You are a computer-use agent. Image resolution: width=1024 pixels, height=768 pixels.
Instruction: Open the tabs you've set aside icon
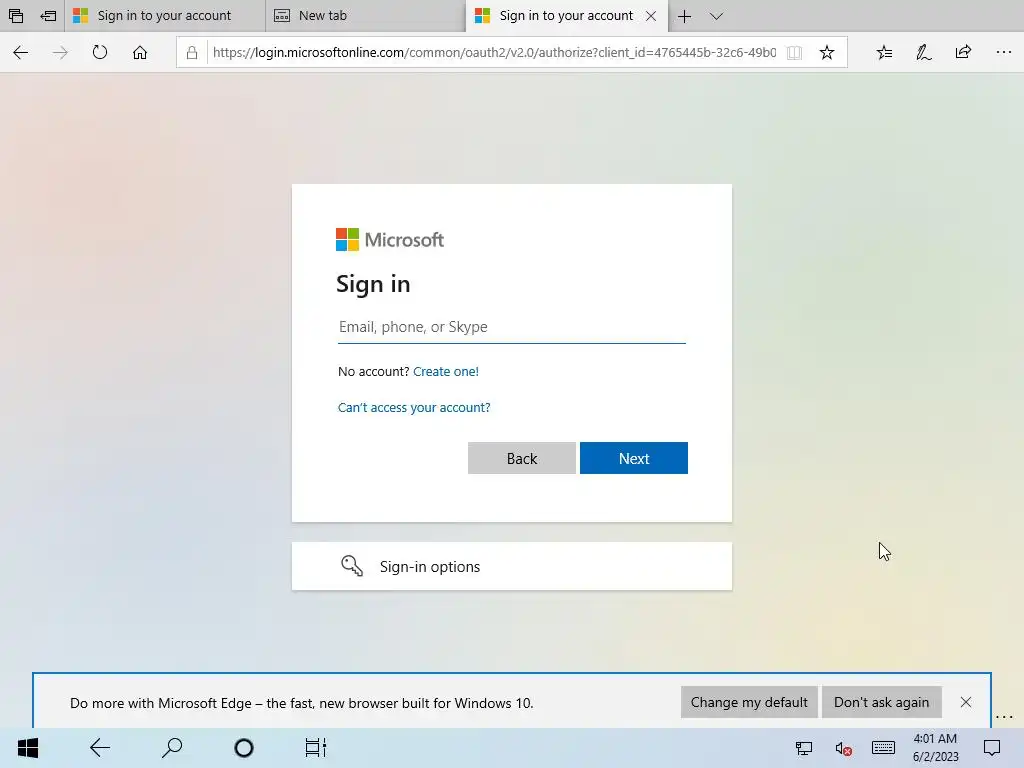point(16,16)
